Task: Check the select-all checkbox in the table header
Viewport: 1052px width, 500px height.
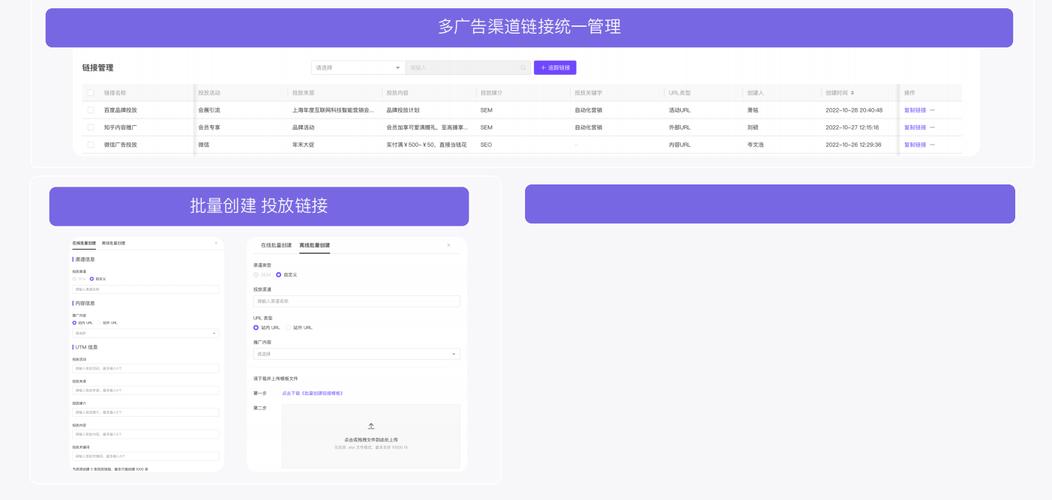Action: tap(90, 93)
